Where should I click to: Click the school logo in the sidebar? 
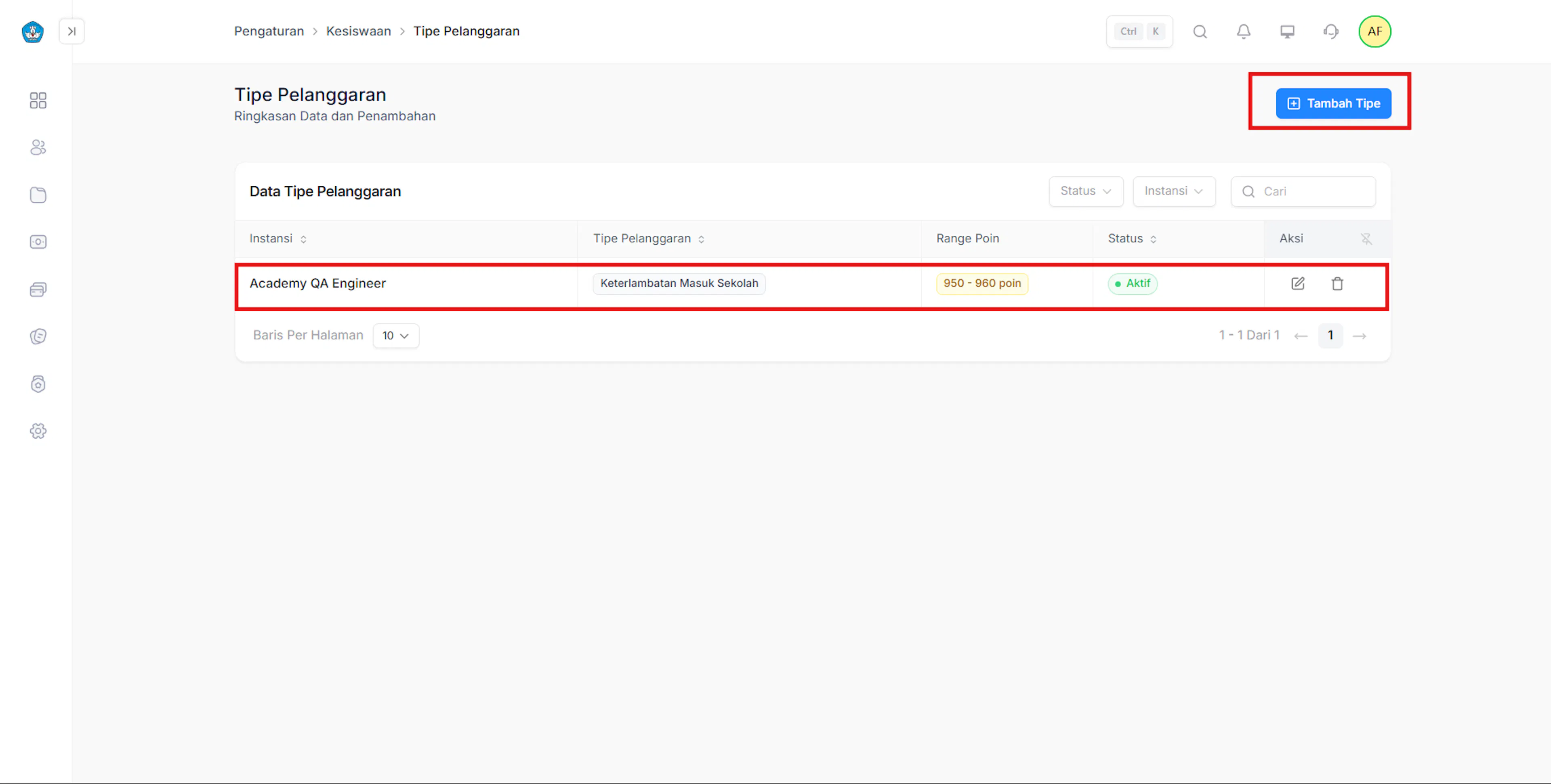click(32, 31)
